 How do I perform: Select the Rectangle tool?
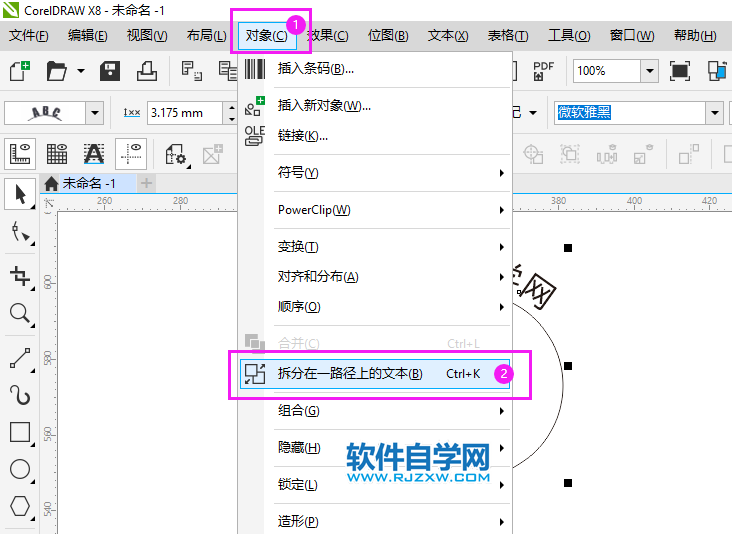pos(20,433)
